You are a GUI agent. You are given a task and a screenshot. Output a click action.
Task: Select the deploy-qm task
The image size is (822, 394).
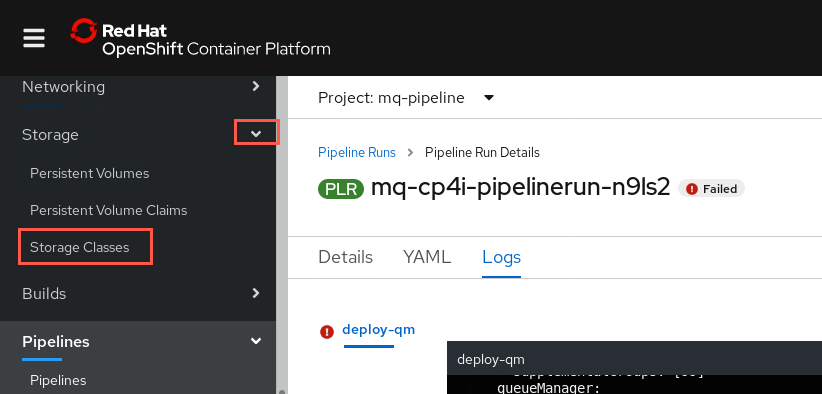click(378, 330)
